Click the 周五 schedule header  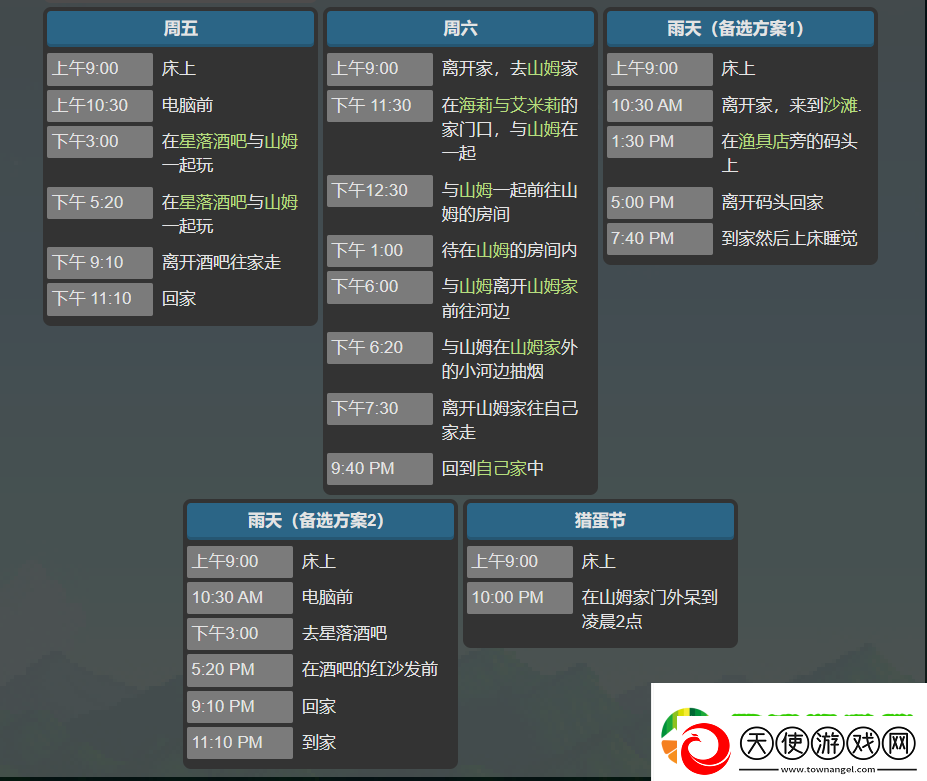point(180,28)
